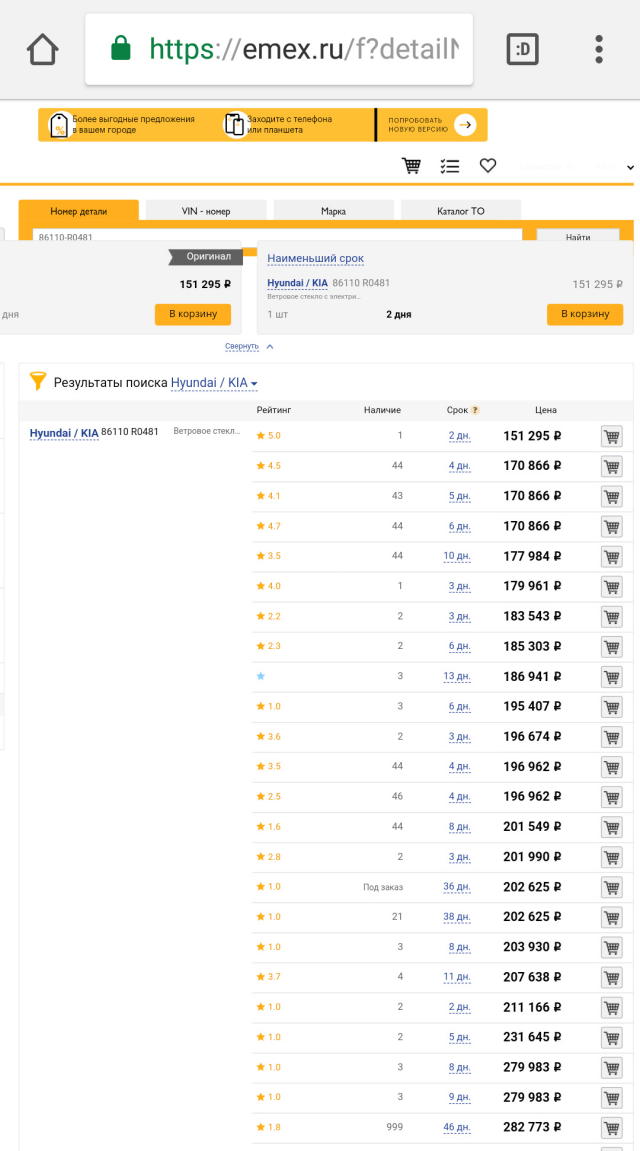The height and width of the screenshot is (1151, 640).
Task: Add the 4.5 rating 170 866 ₽ offer to cart
Action: pos(611,467)
